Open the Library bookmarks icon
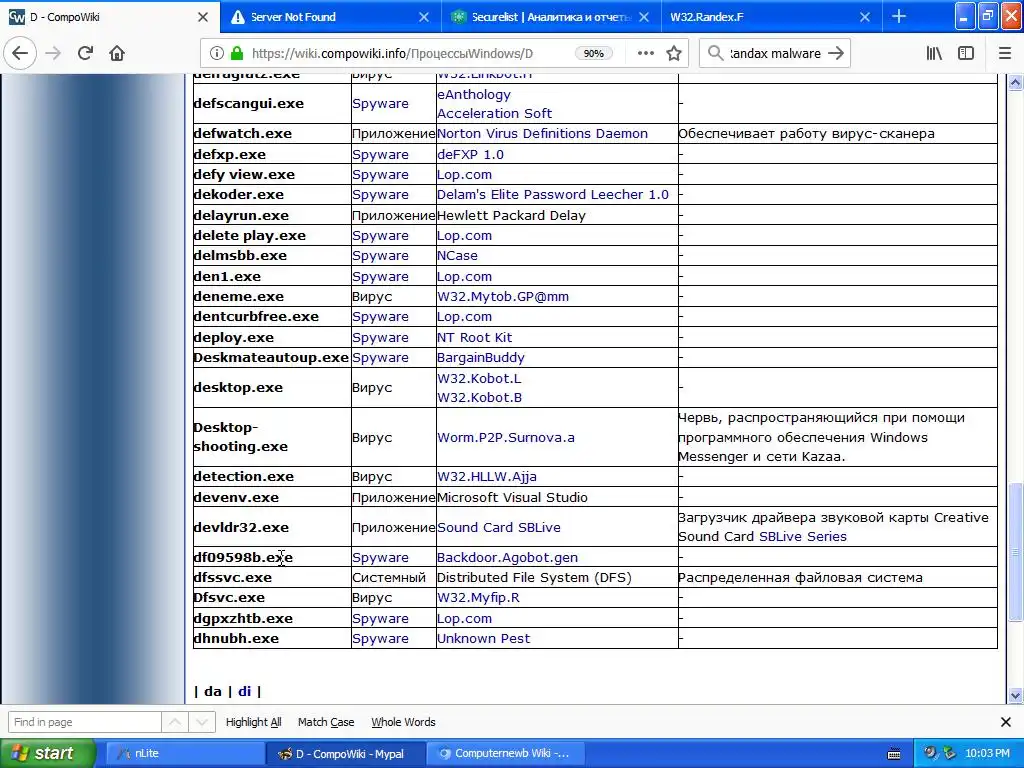Screen dimensions: 1024x768 [x=934, y=53]
